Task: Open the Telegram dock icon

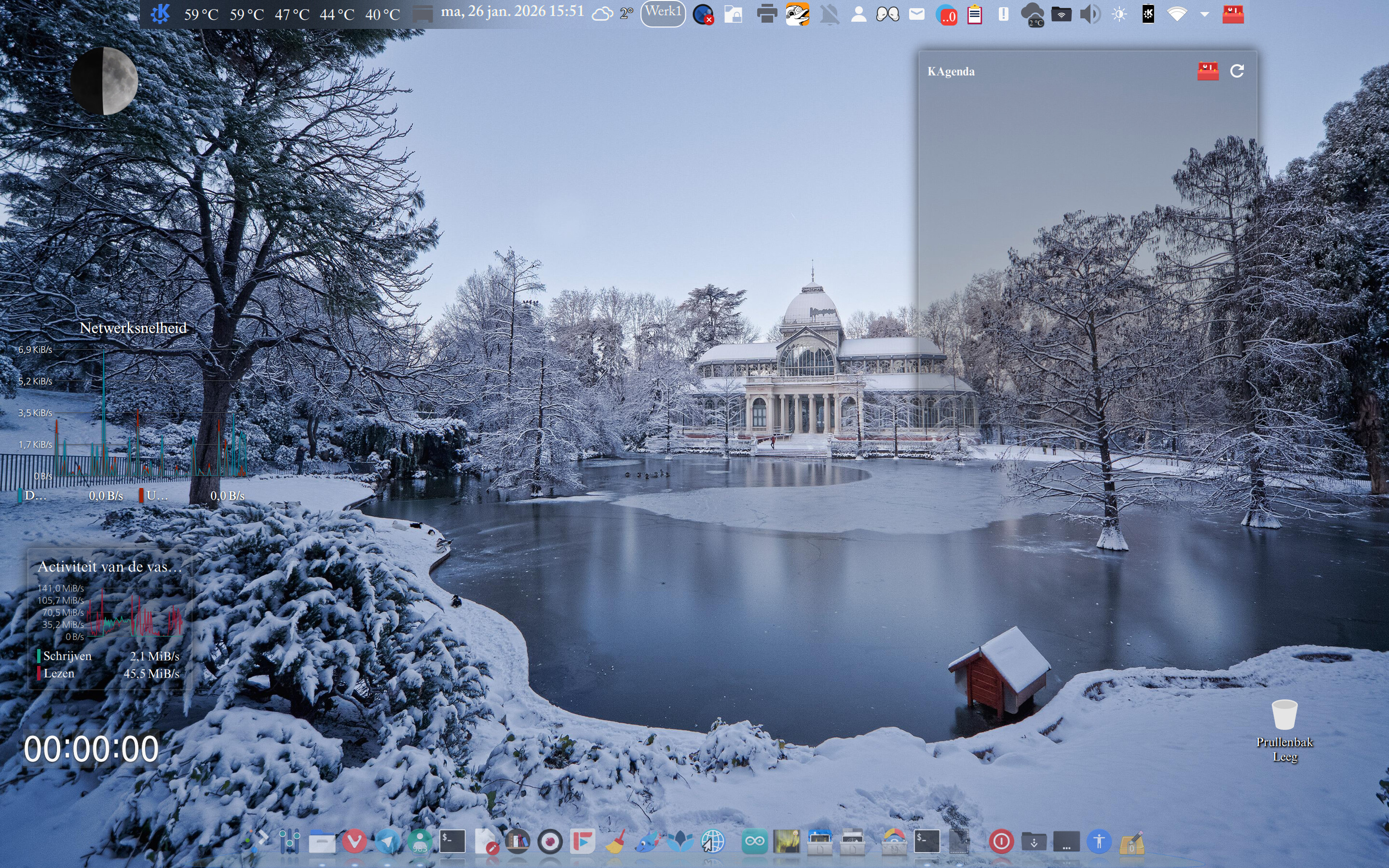Action: [387, 841]
